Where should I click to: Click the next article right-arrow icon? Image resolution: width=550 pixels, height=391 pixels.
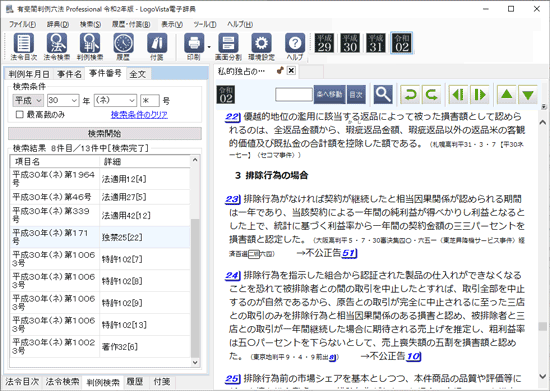479,94
